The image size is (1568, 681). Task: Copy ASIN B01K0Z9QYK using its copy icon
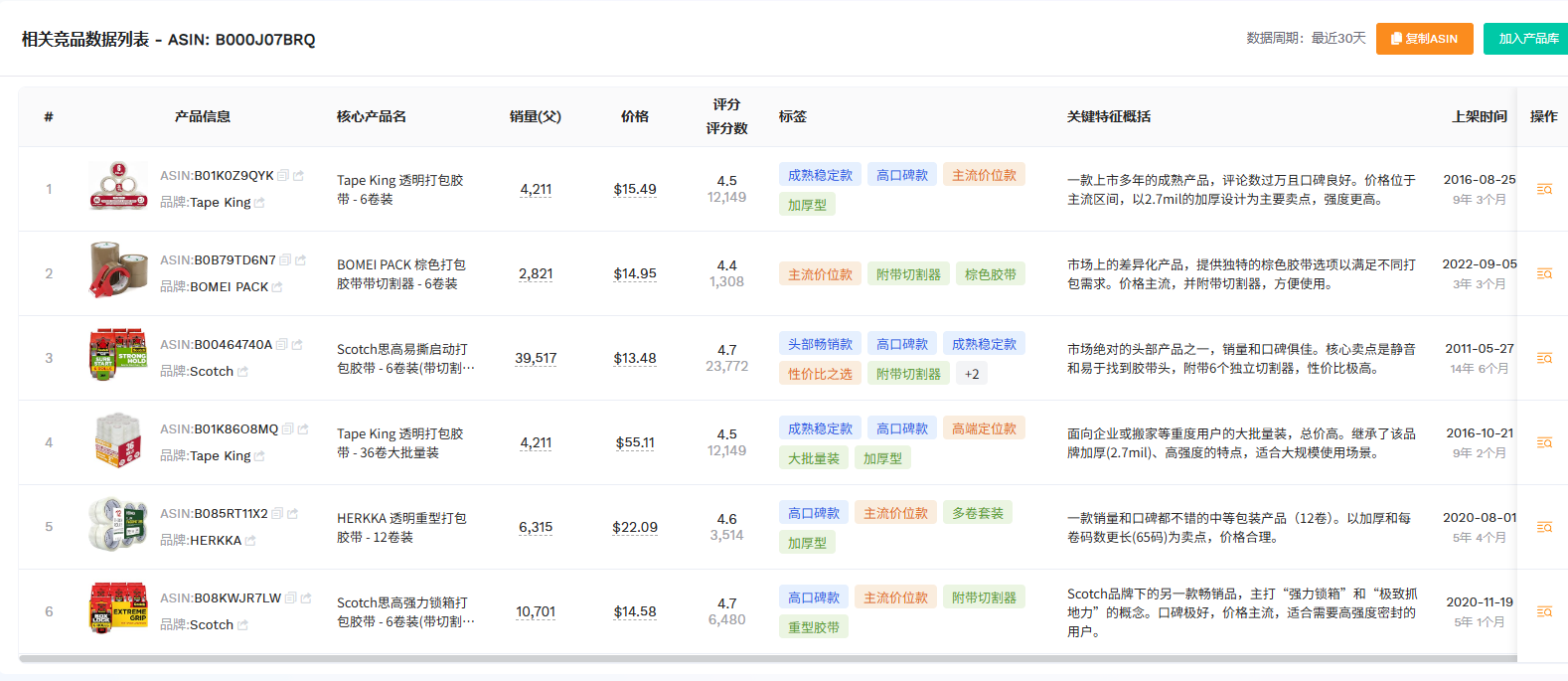[x=283, y=175]
